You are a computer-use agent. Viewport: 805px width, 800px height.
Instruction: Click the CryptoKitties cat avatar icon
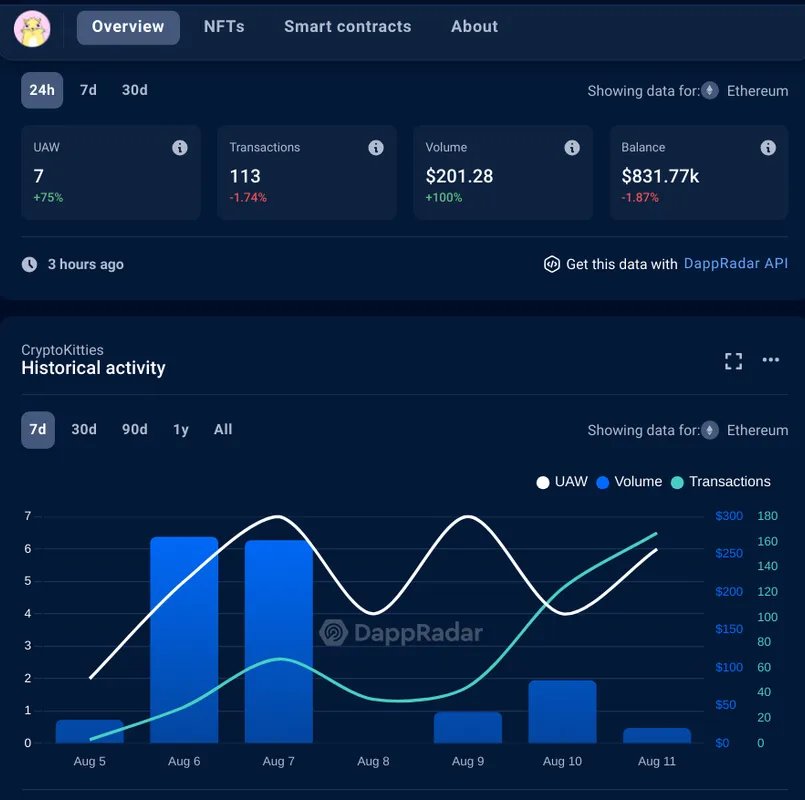[32, 29]
